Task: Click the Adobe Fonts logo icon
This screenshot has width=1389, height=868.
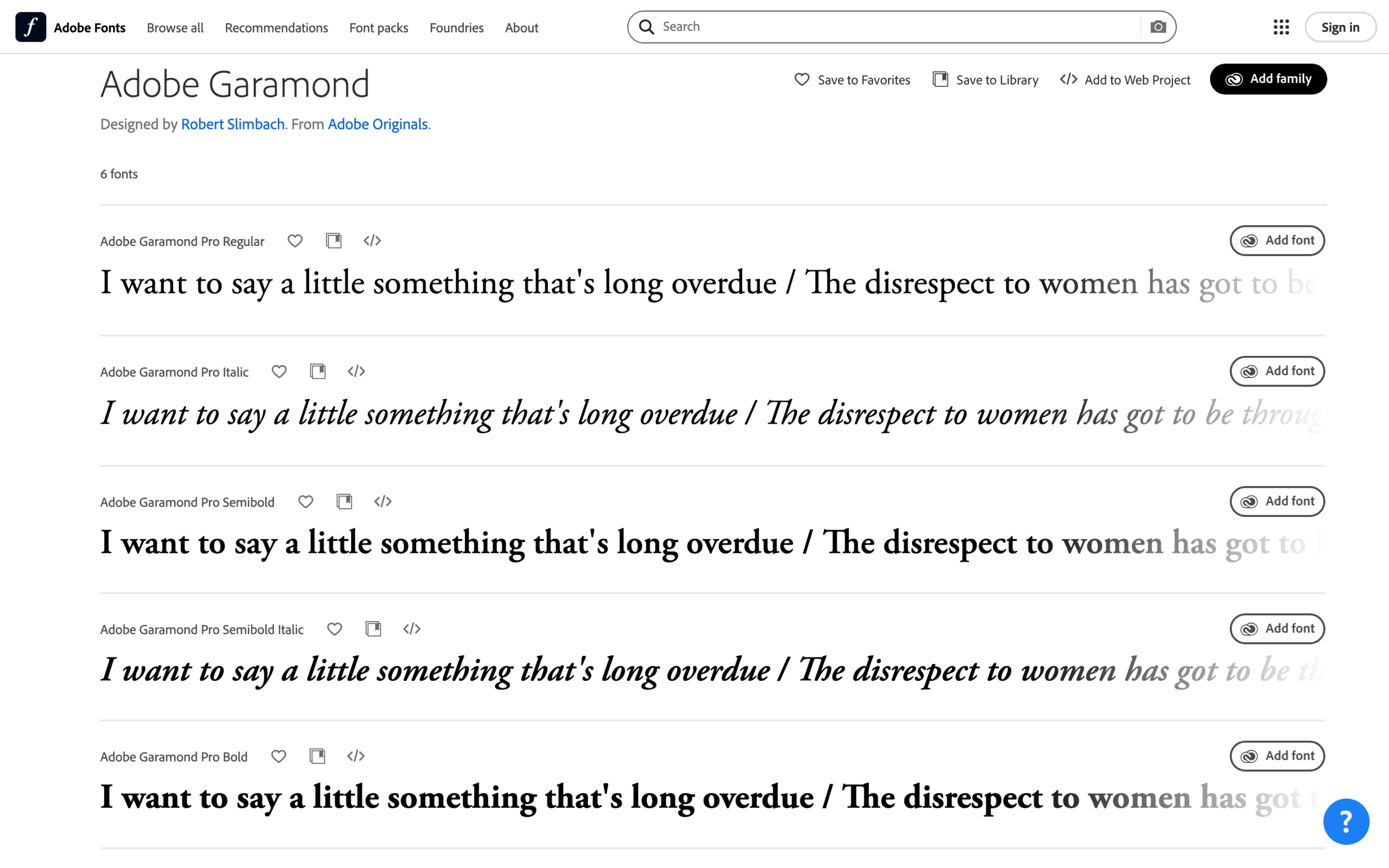Action: 30,27
